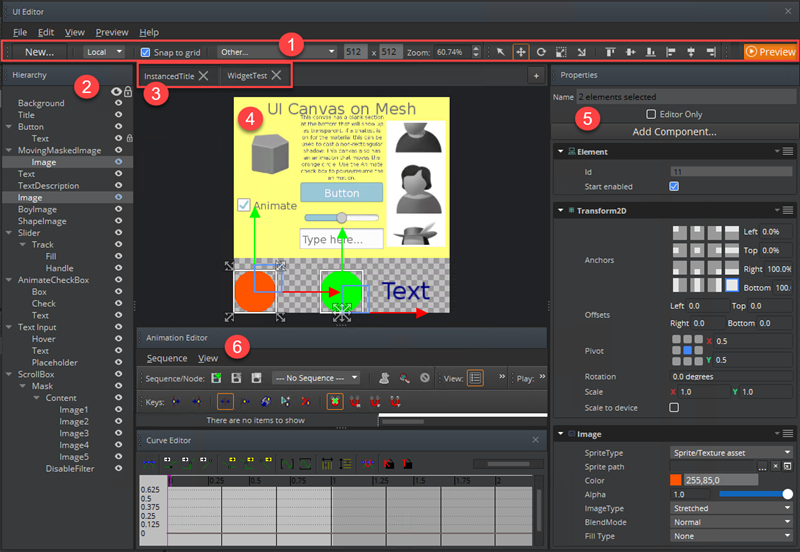The height and width of the screenshot is (552, 800).
Task: Check the Scale to device box
Action: [x=674, y=407]
